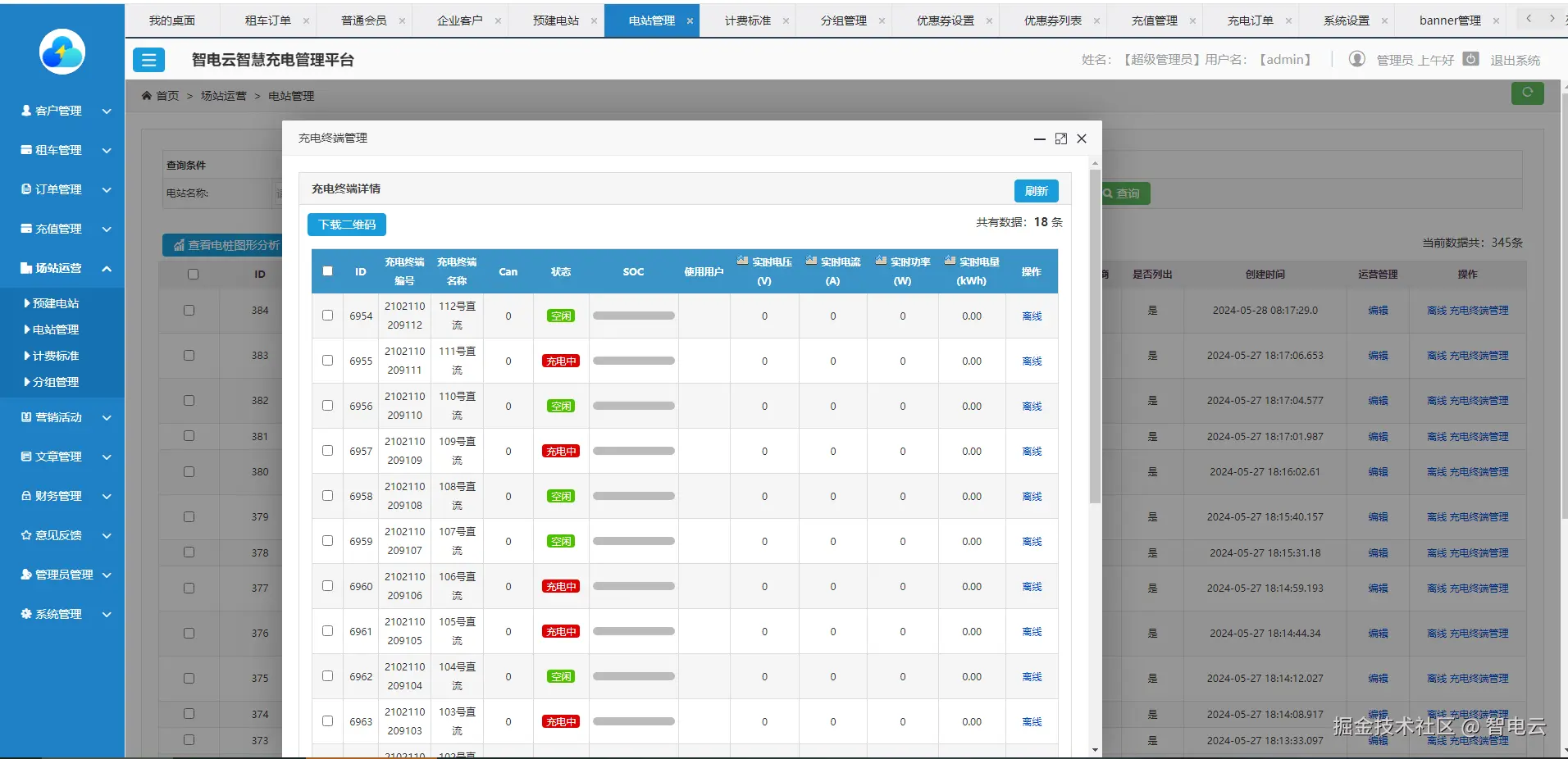The image size is (1568, 759).
Task: Click SOC progress bar for terminal 6958
Action: (633, 496)
